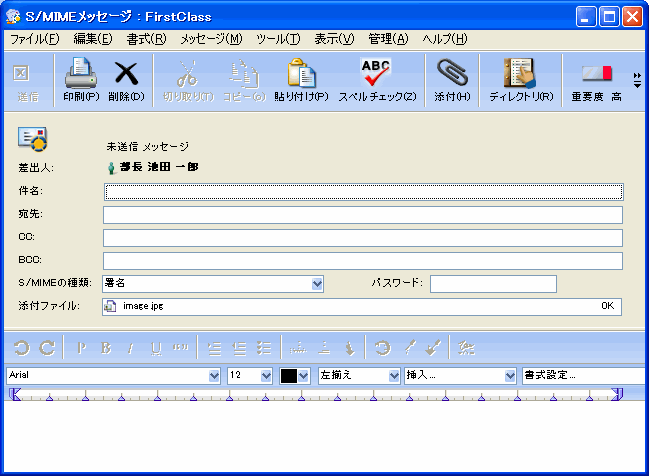Click the Attach (添付) paperclip icon
This screenshot has width=649, height=476.
pos(452,73)
